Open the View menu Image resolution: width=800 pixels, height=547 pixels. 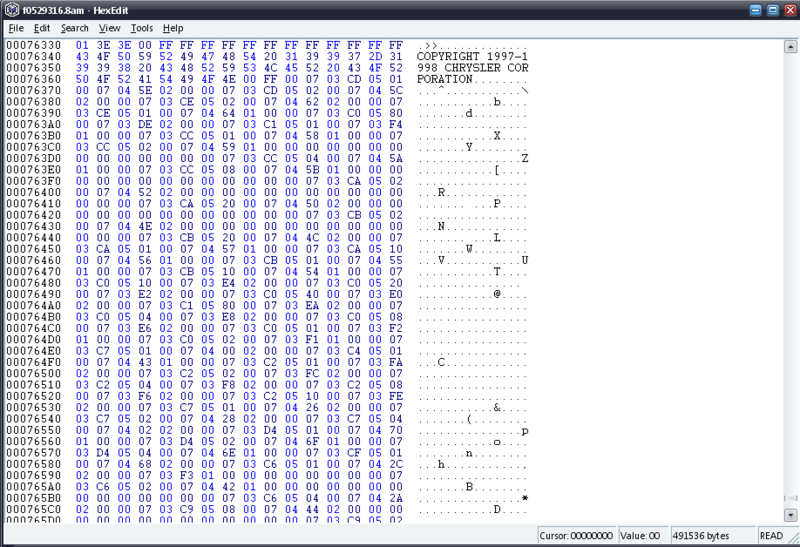[110, 28]
